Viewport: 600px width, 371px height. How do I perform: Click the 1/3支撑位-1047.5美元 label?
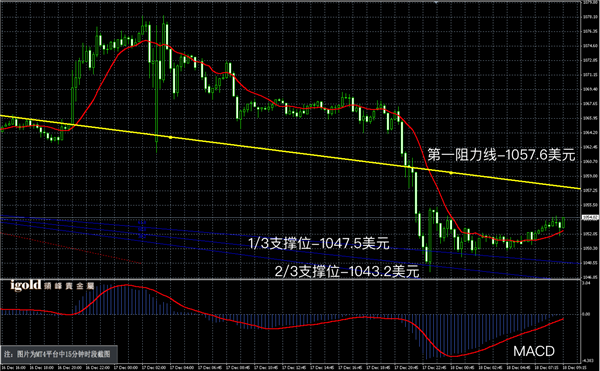click(319, 243)
